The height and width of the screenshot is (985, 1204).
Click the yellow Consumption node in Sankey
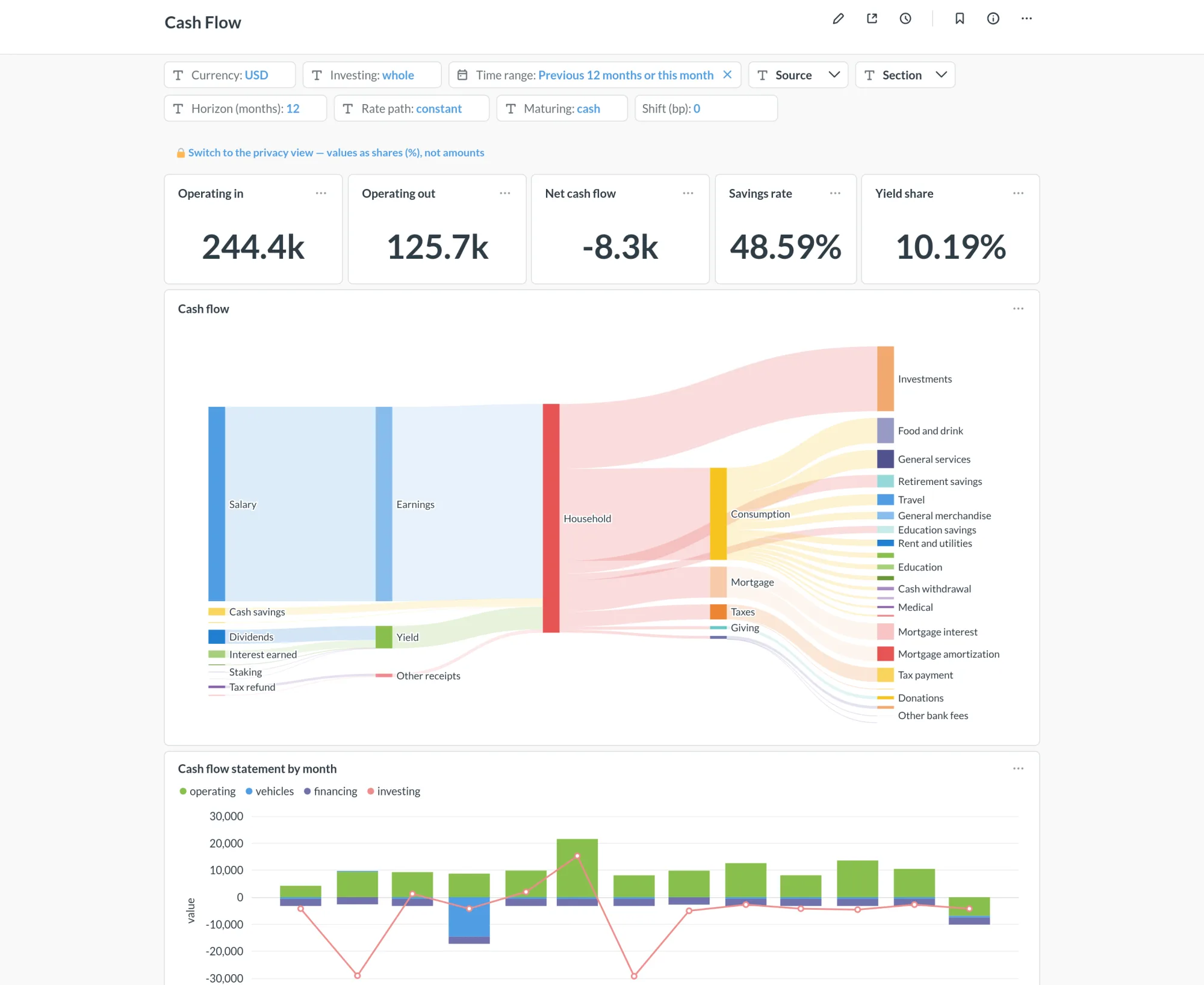(x=718, y=513)
